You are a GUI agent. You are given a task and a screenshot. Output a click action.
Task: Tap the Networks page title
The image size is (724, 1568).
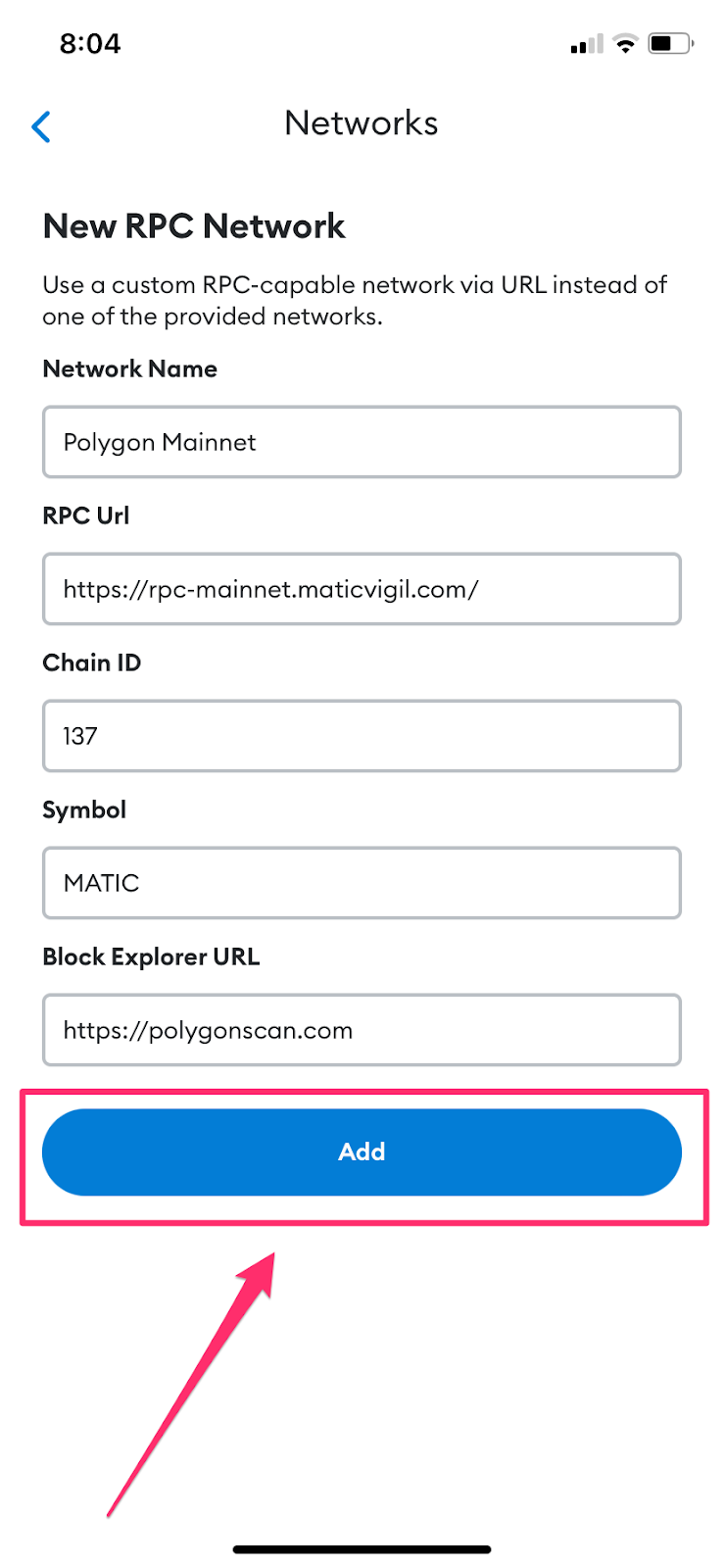click(362, 123)
